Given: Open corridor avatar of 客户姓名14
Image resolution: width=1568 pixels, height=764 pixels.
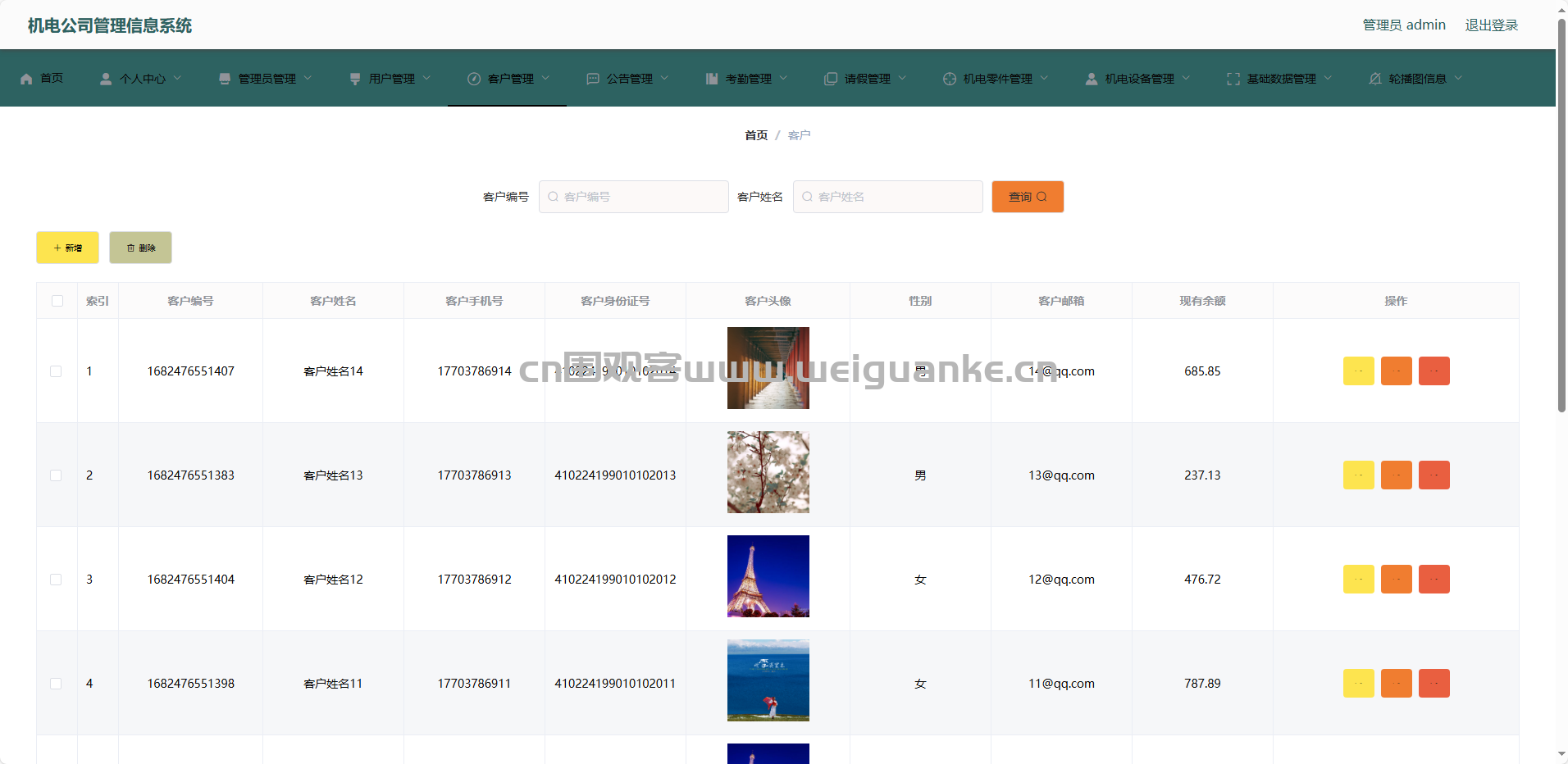Looking at the screenshot, I should point(768,368).
